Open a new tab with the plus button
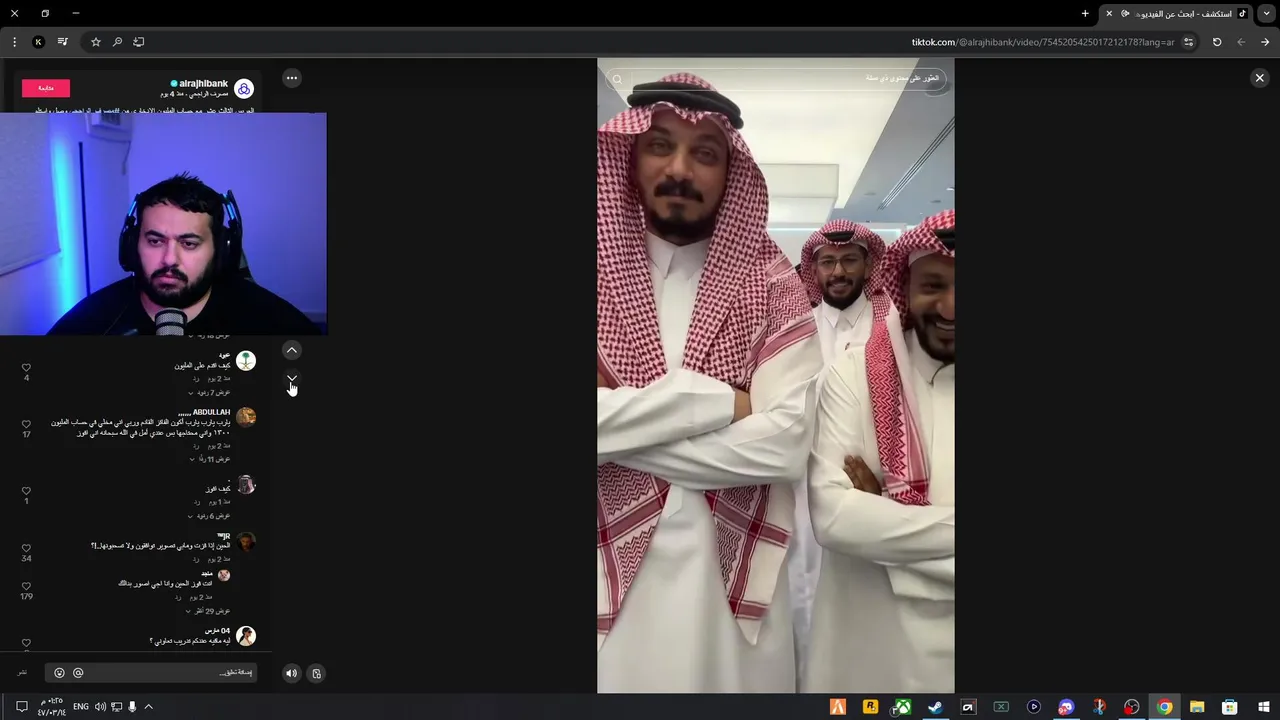Screen dimensions: 1280x720 click(x=1085, y=14)
